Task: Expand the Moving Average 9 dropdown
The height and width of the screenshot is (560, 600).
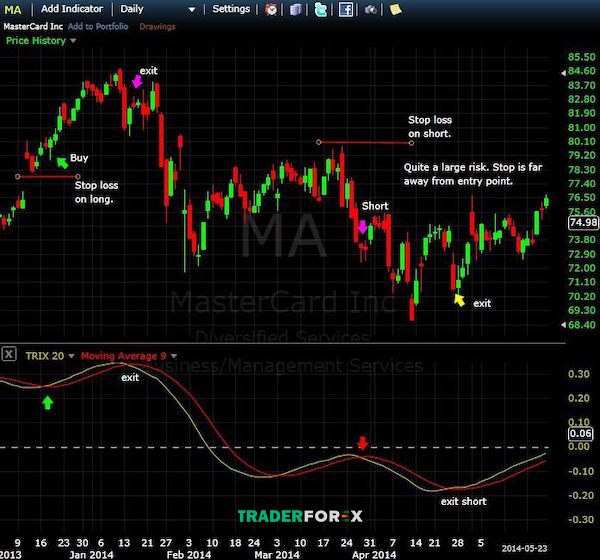Action: pyautogui.click(x=129, y=356)
